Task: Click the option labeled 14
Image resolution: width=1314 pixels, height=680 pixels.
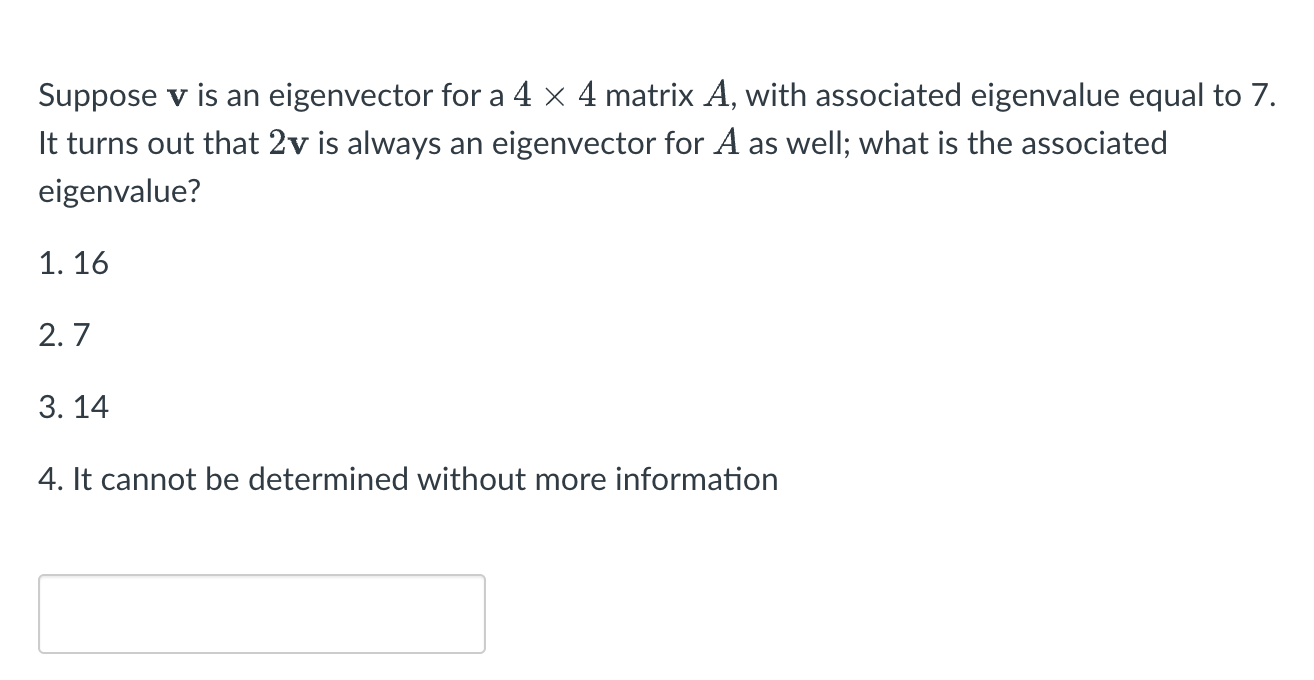Action: click(x=93, y=407)
